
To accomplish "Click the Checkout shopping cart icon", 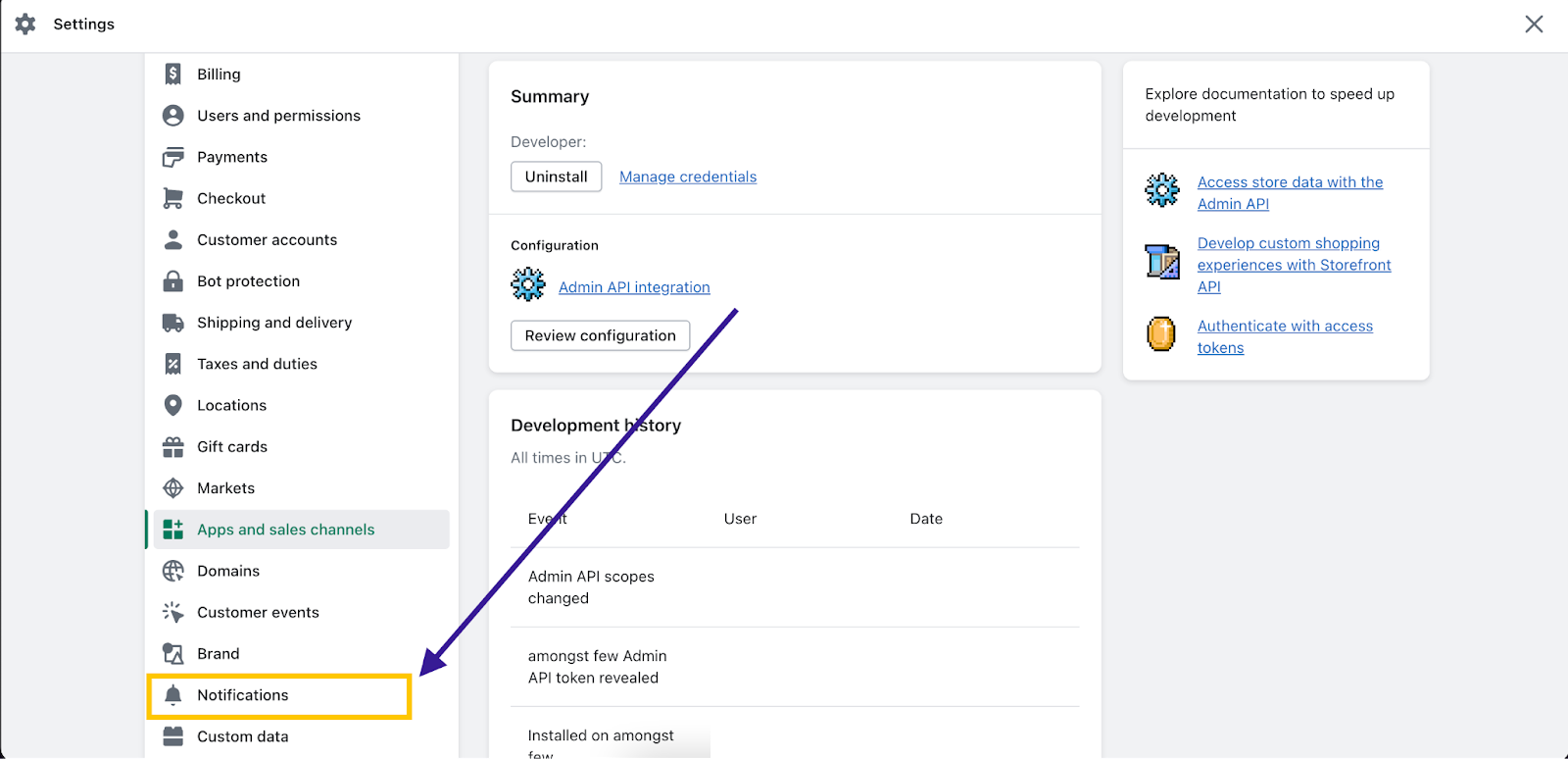I will pos(173,198).
